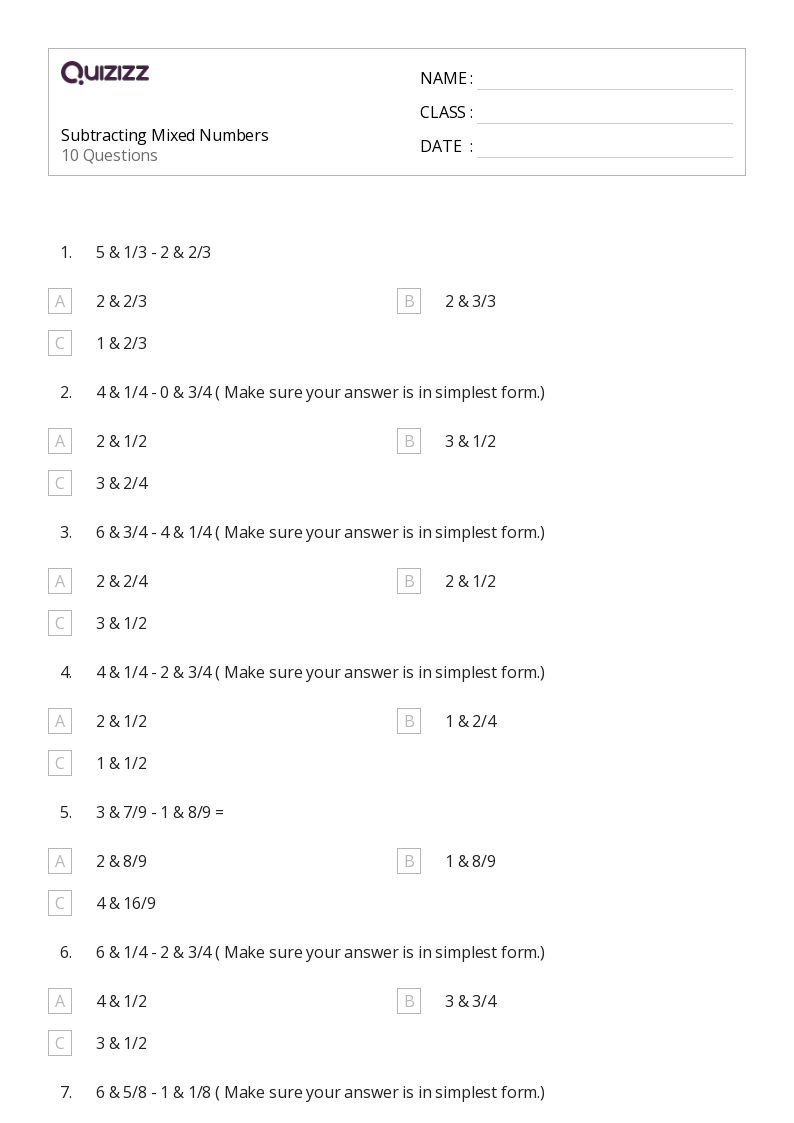The image size is (794, 1123).
Task: Pick answer B '1 & 2/4' in question 4
Action: 409,721
